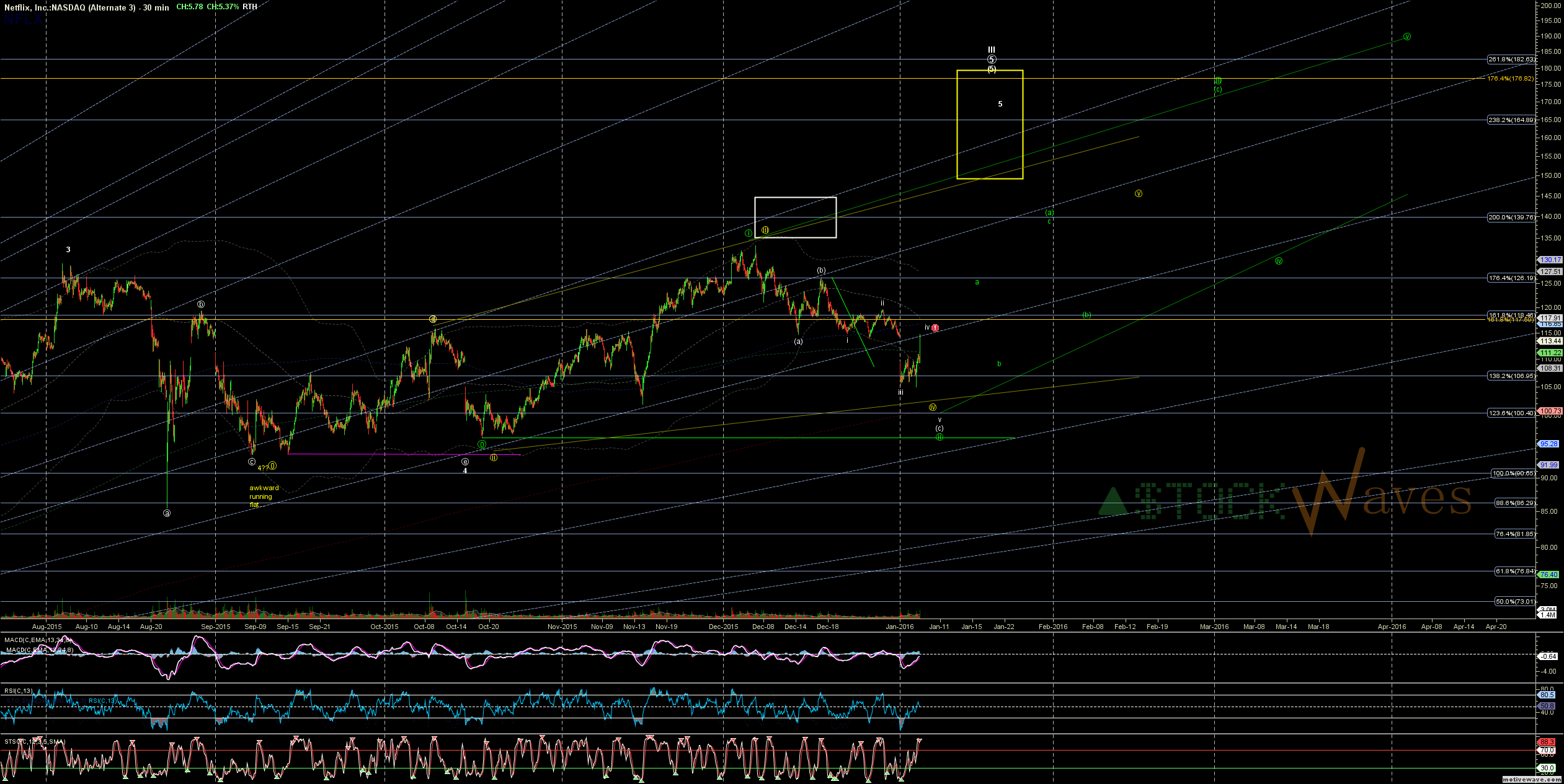Click the Nov-2015 date axis label
This screenshot has width=1564, height=784.
(x=562, y=627)
